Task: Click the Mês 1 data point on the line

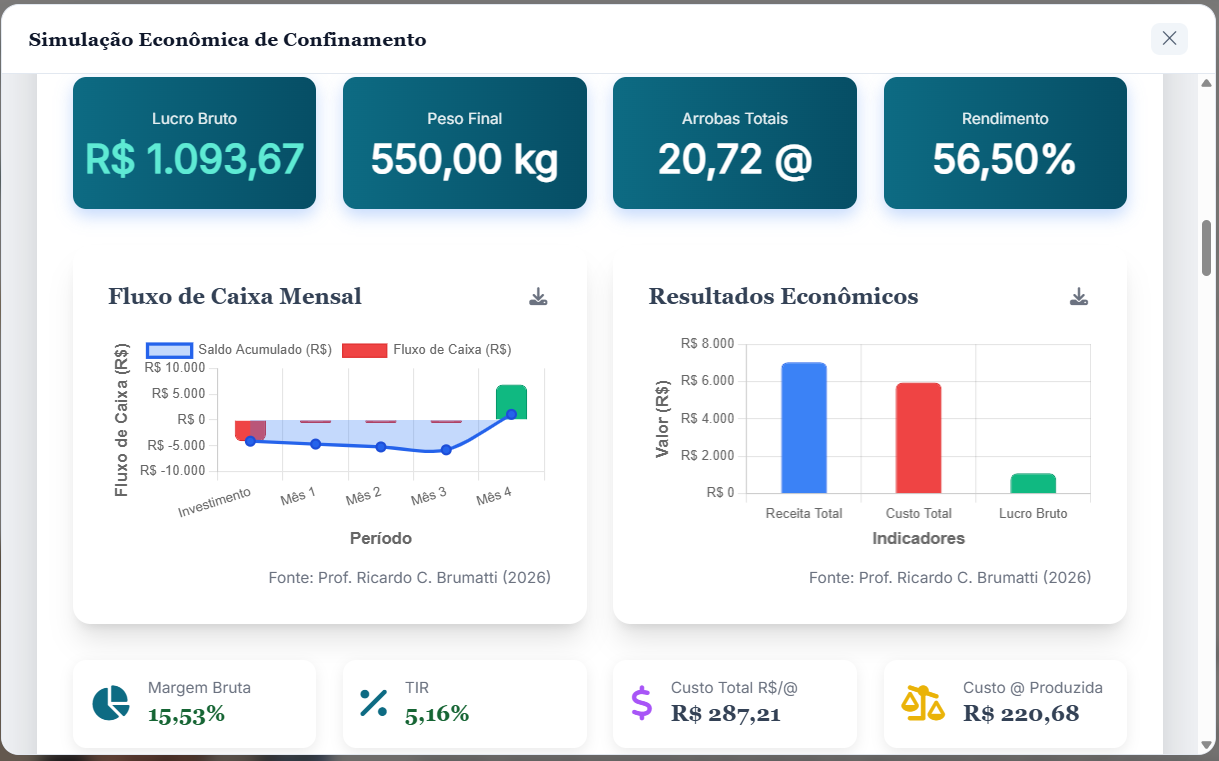Action: pyautogui.click(x=315, y=444)
